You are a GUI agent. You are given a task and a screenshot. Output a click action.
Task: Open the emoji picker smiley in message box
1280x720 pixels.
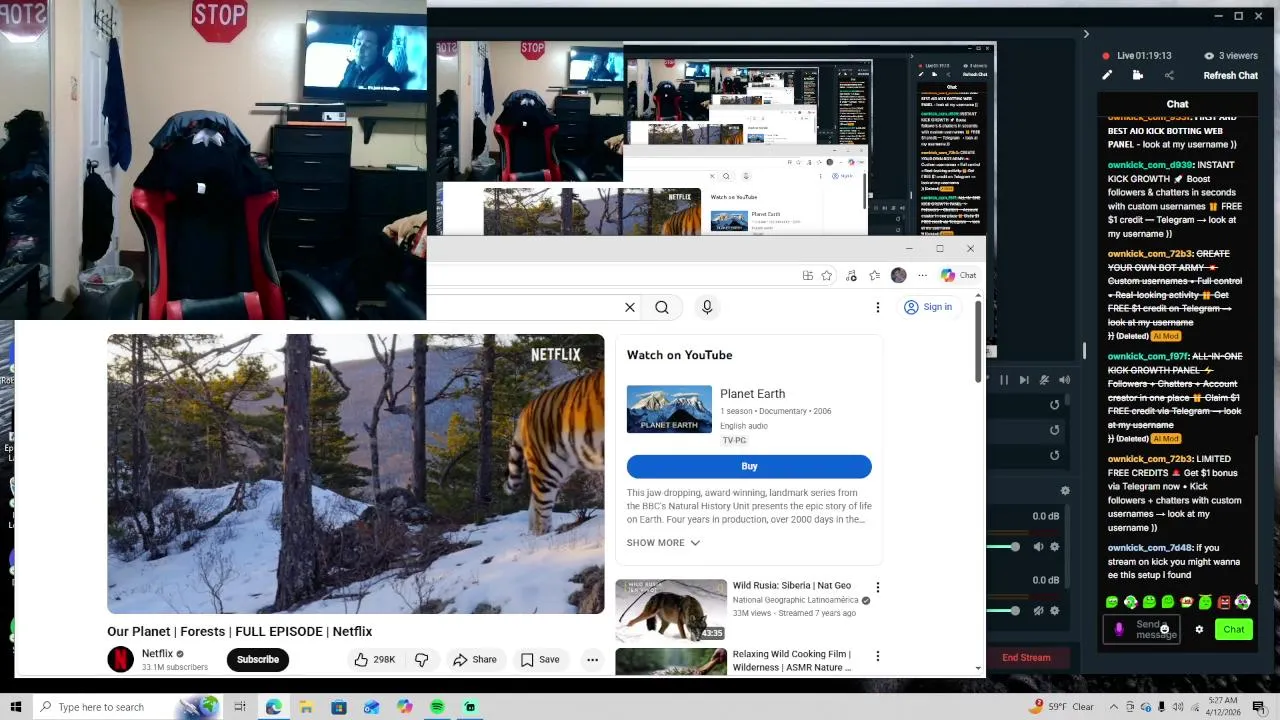coord(1164,629)
